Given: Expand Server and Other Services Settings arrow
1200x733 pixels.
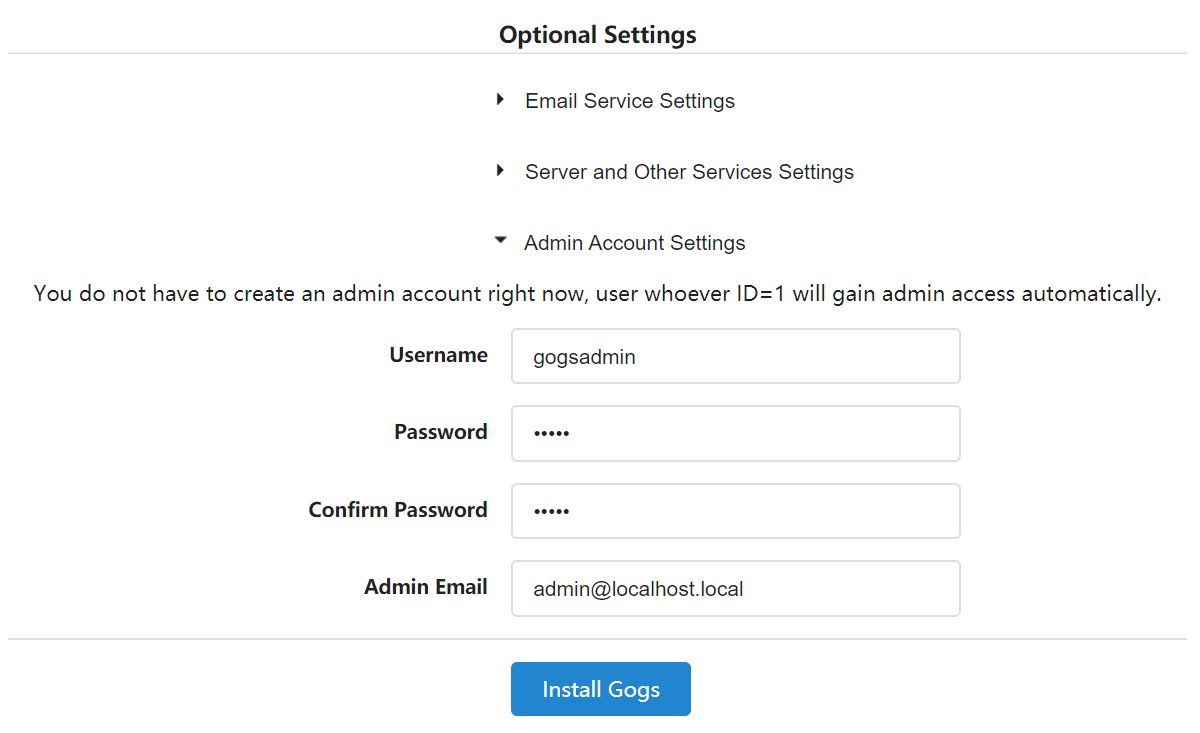Looking at the screenshot, I should (500, 171).
